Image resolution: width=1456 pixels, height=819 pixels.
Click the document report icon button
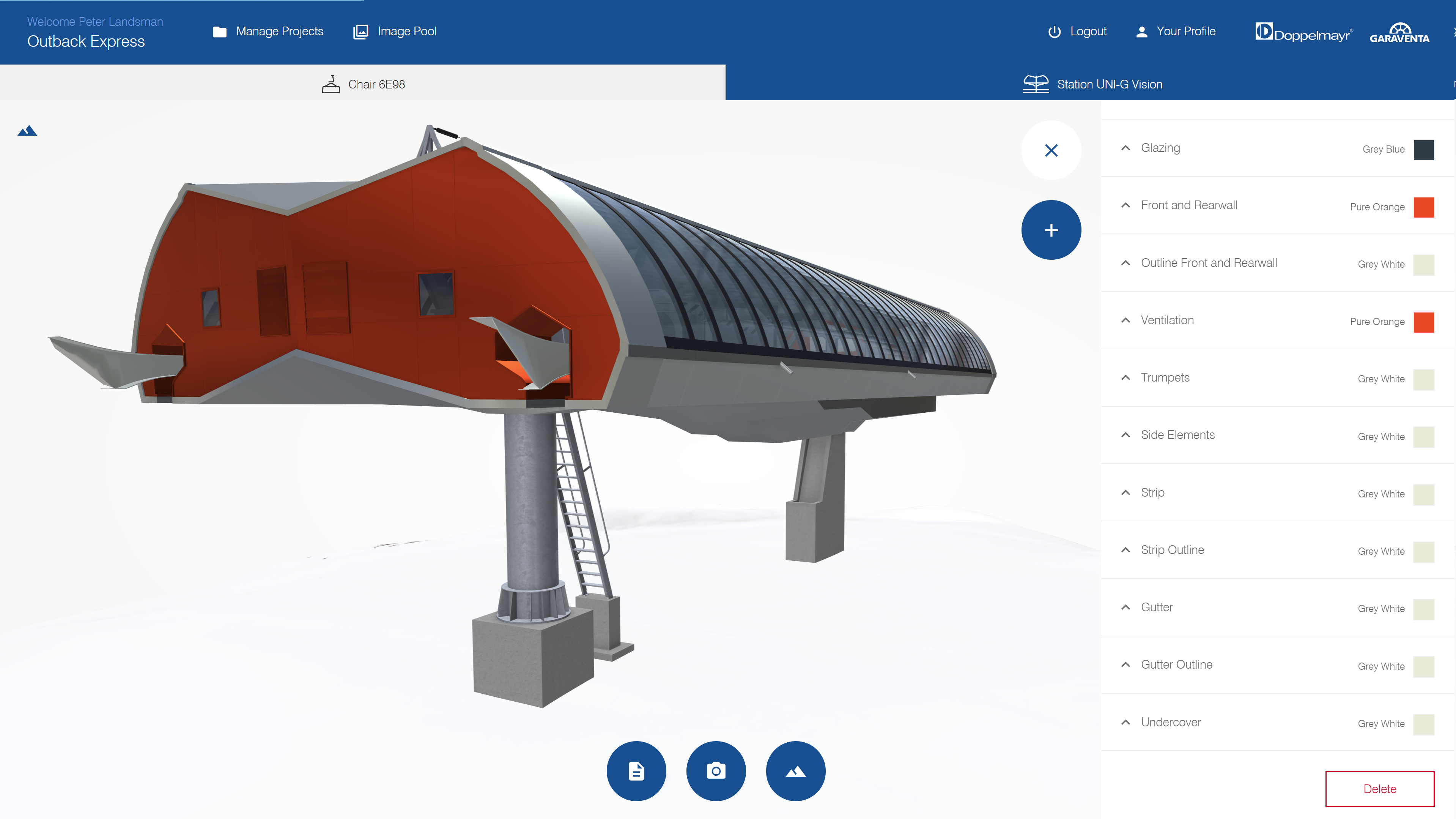coord(636,771)
